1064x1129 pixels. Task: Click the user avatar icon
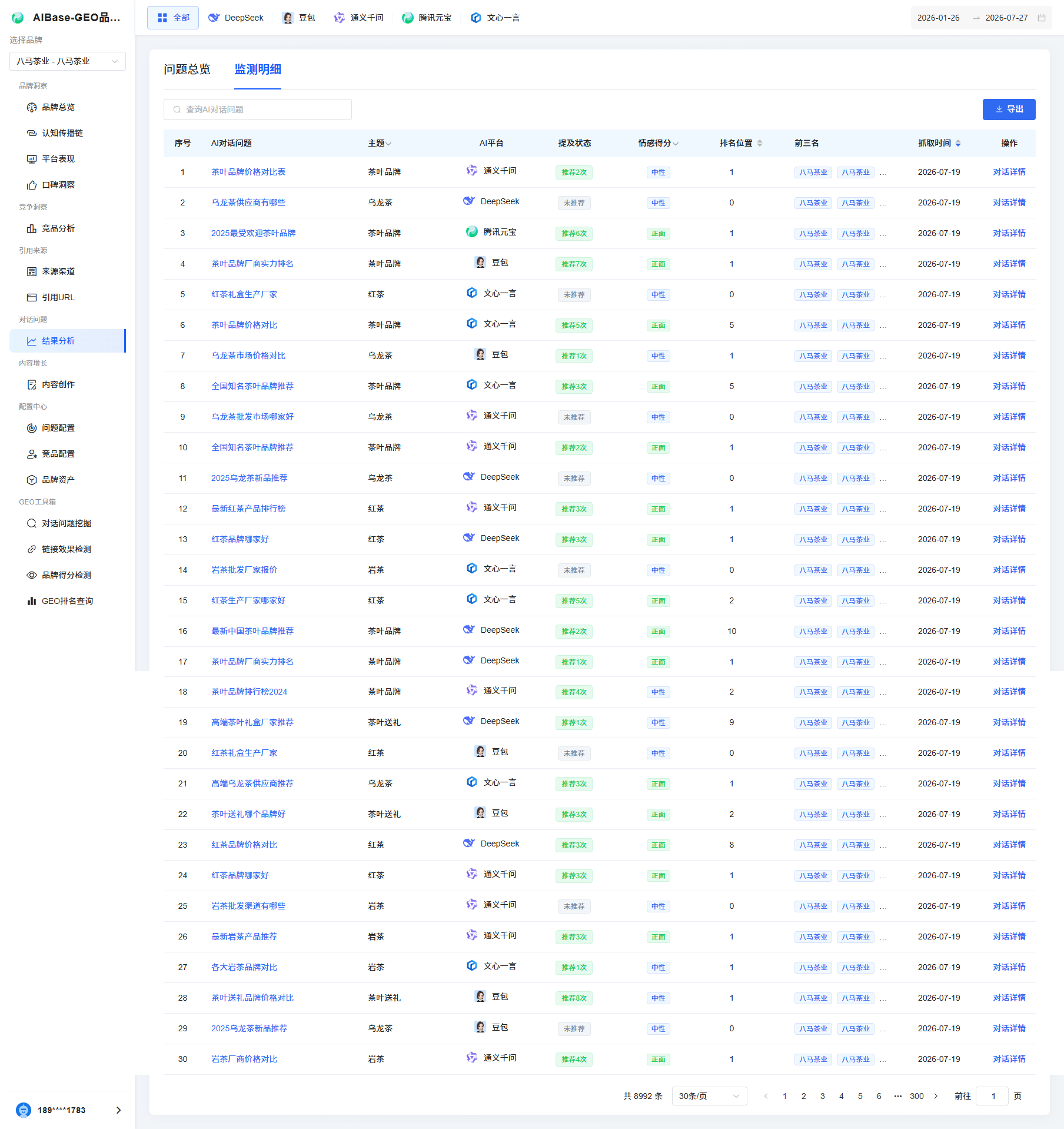[24, 1110]
